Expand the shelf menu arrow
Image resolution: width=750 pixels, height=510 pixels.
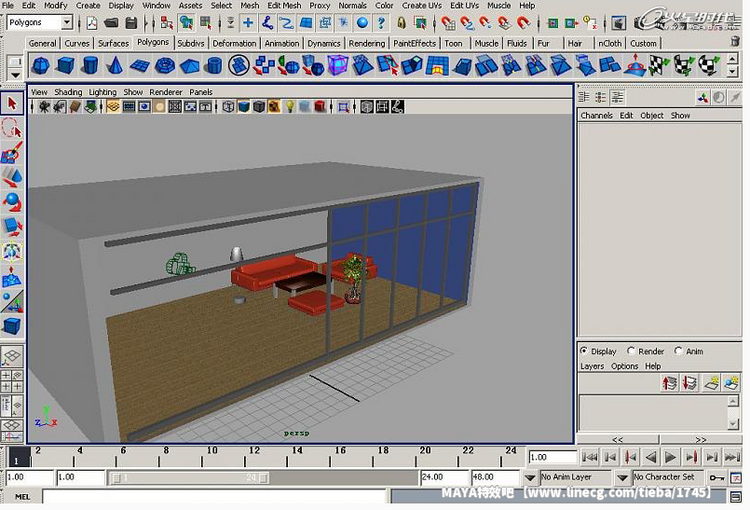pyautogui.click(x=15, y=75)
